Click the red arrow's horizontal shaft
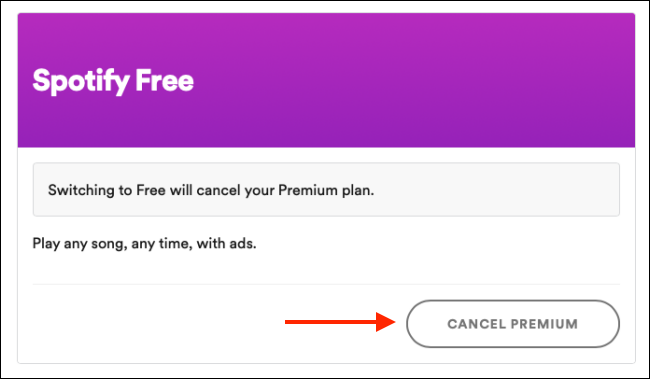The image size is (650, 379). click(x=330, y=322)
